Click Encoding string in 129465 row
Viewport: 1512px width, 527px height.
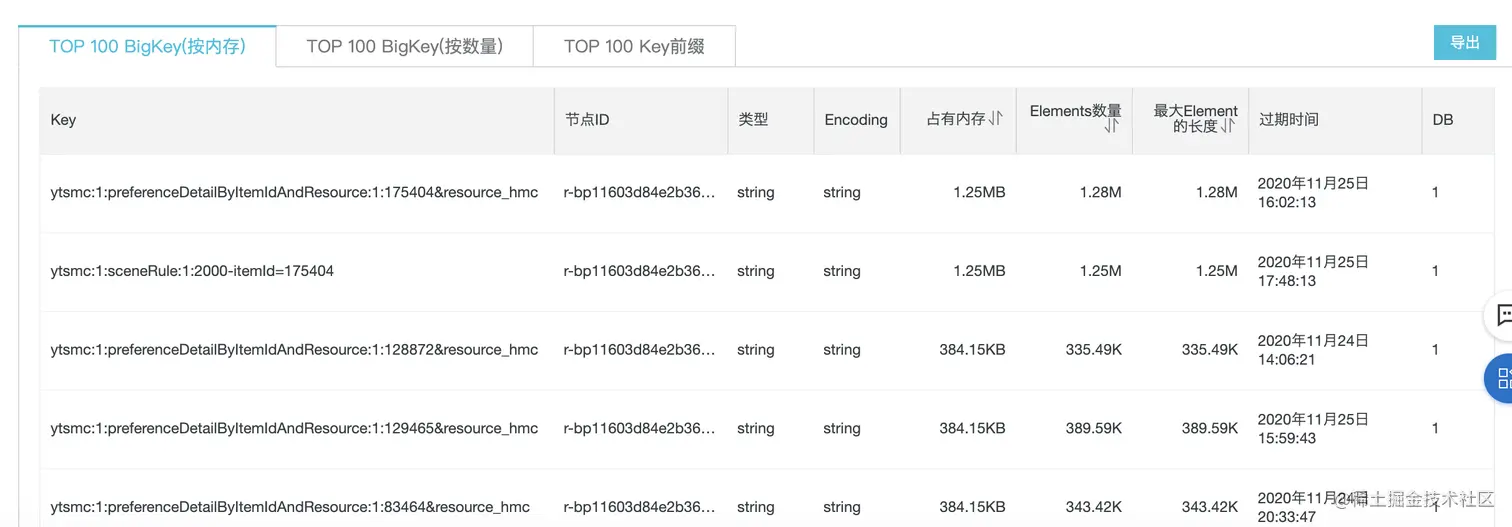point(842,428)
